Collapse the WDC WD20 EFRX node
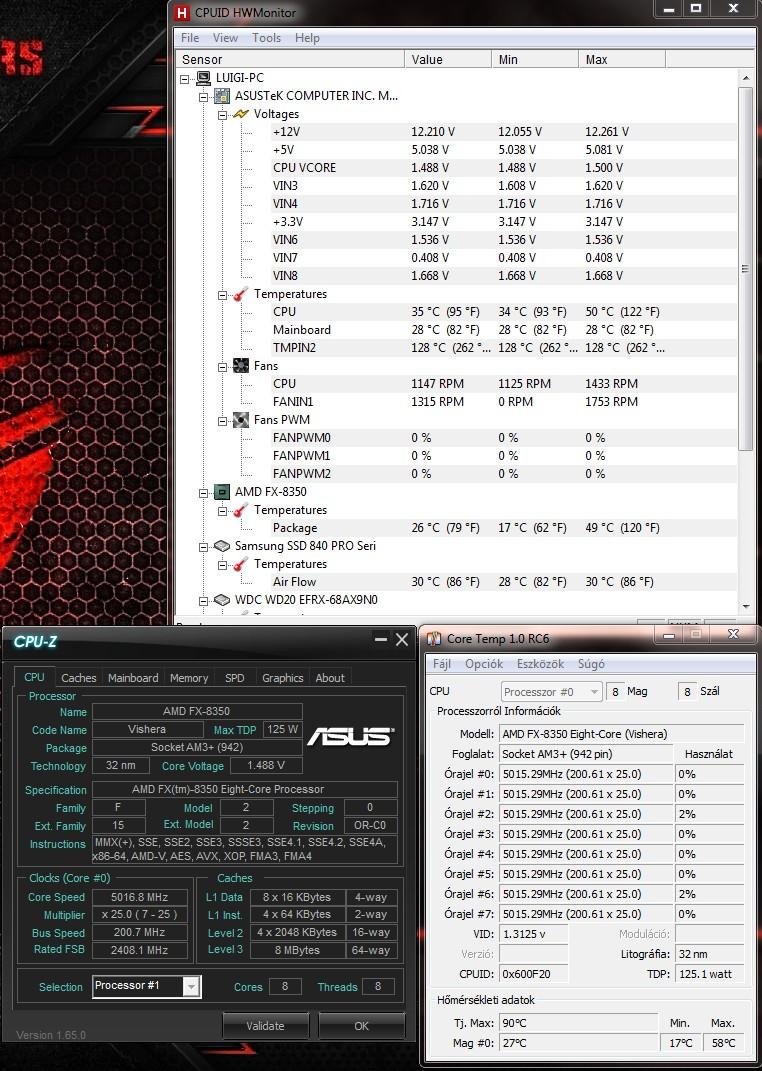Screen dimensions: 762x1071 click(x=203, y=600)
